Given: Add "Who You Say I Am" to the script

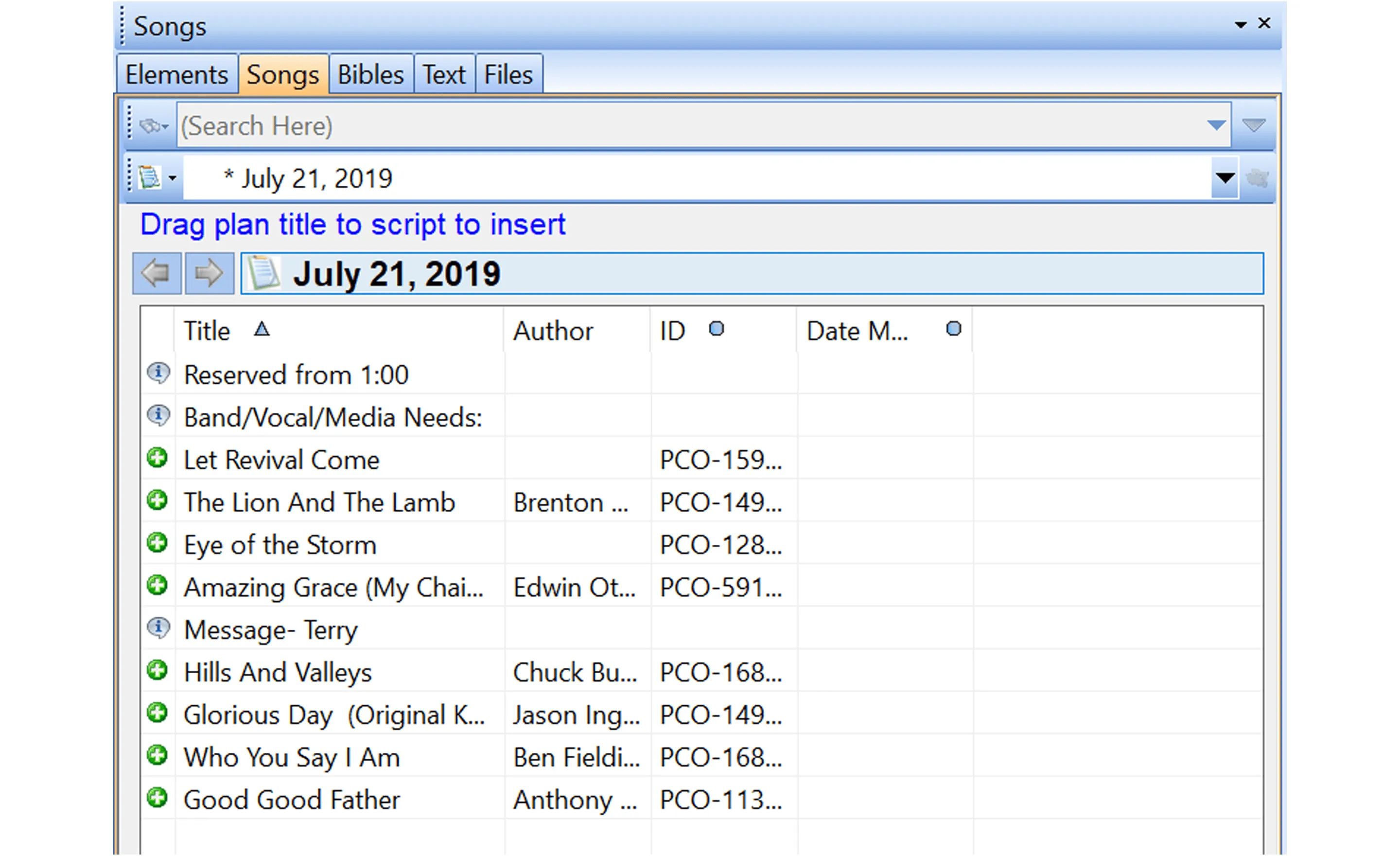Looking at the screenshot, I should point(157,756).
